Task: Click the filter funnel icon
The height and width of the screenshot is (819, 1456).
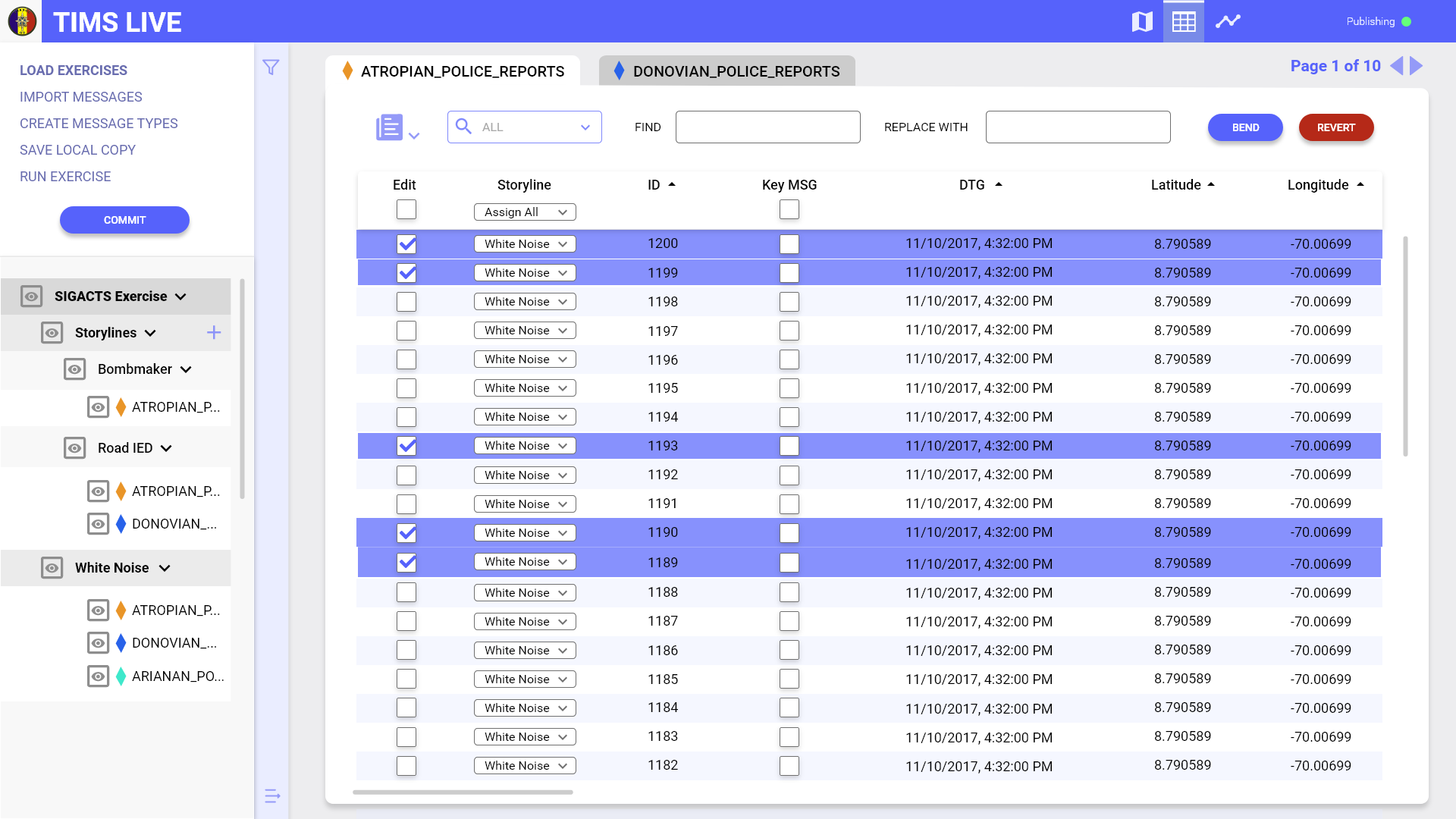Action: (271, 67)
